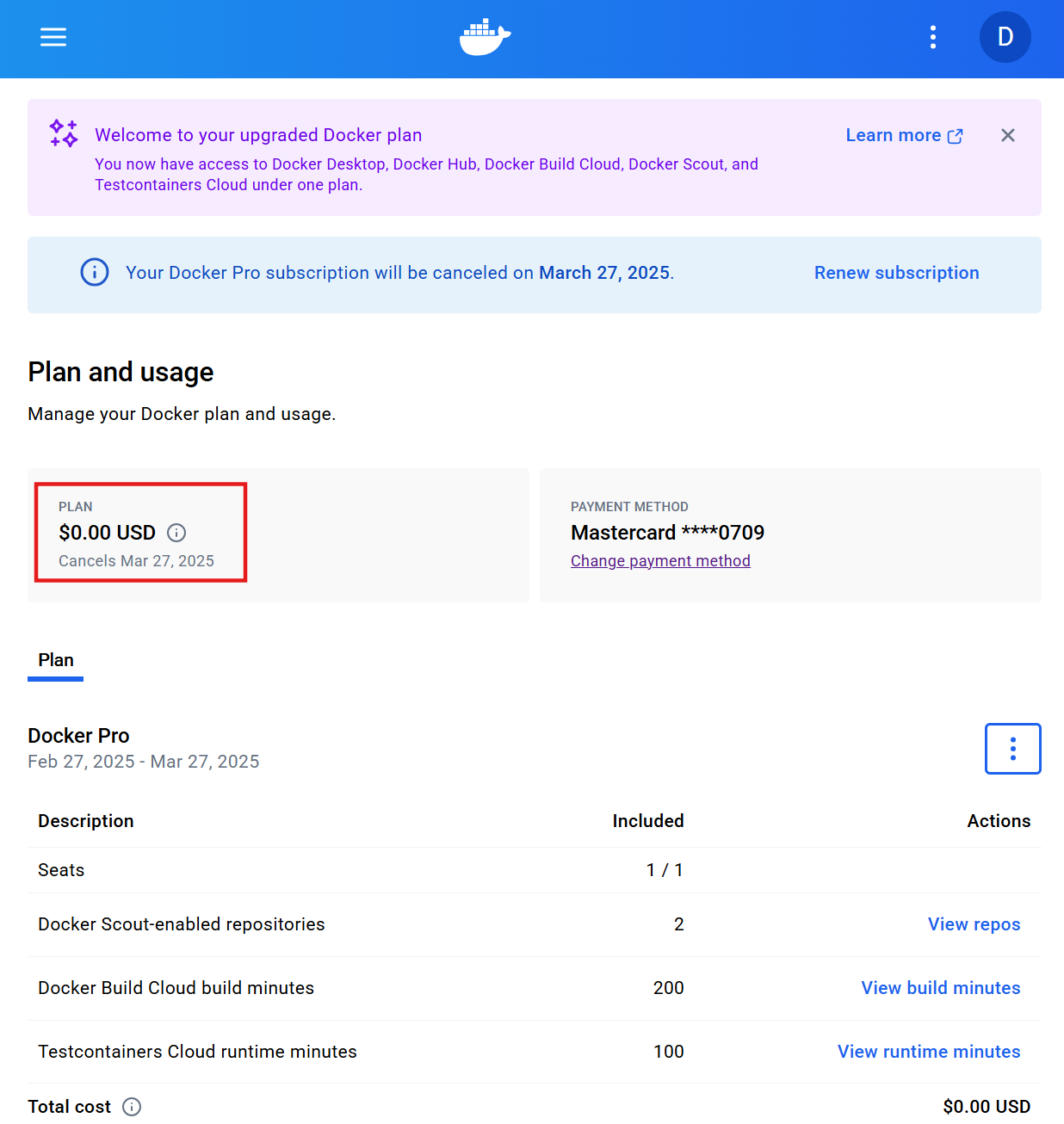Click the '200' build minutes value

(x=669, y=988)
